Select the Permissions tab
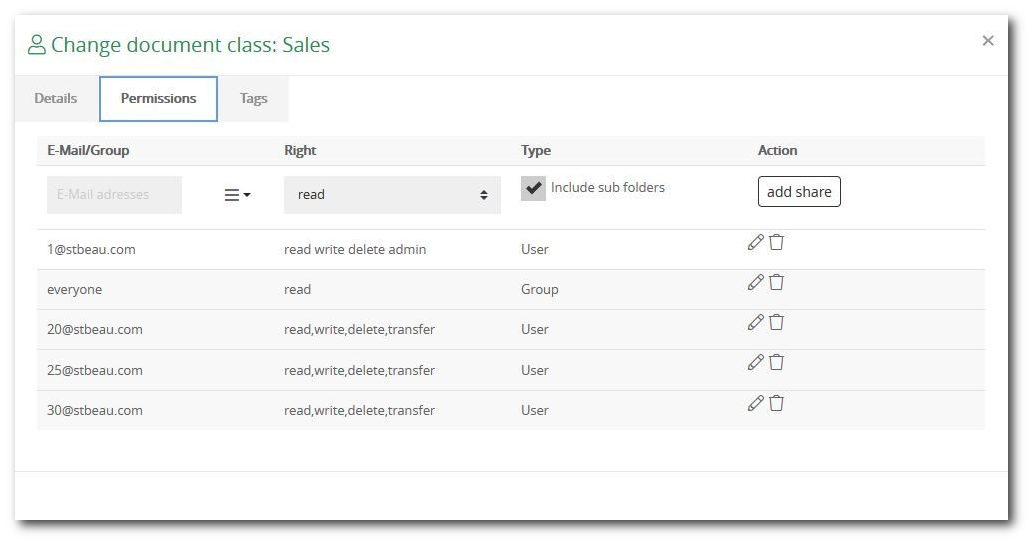This screenshot has height=545, width=1033. tap(158, 98)
